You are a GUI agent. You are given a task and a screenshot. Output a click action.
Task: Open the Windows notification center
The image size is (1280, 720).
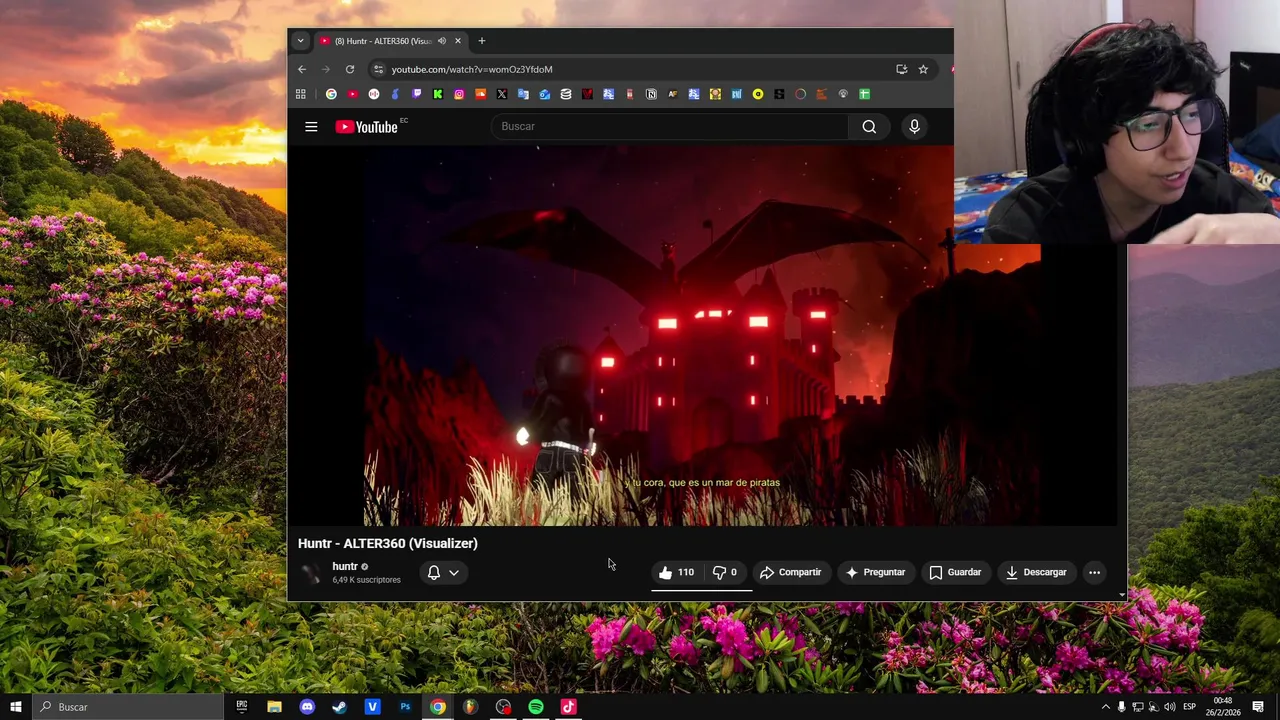(x=1258, y=707)
